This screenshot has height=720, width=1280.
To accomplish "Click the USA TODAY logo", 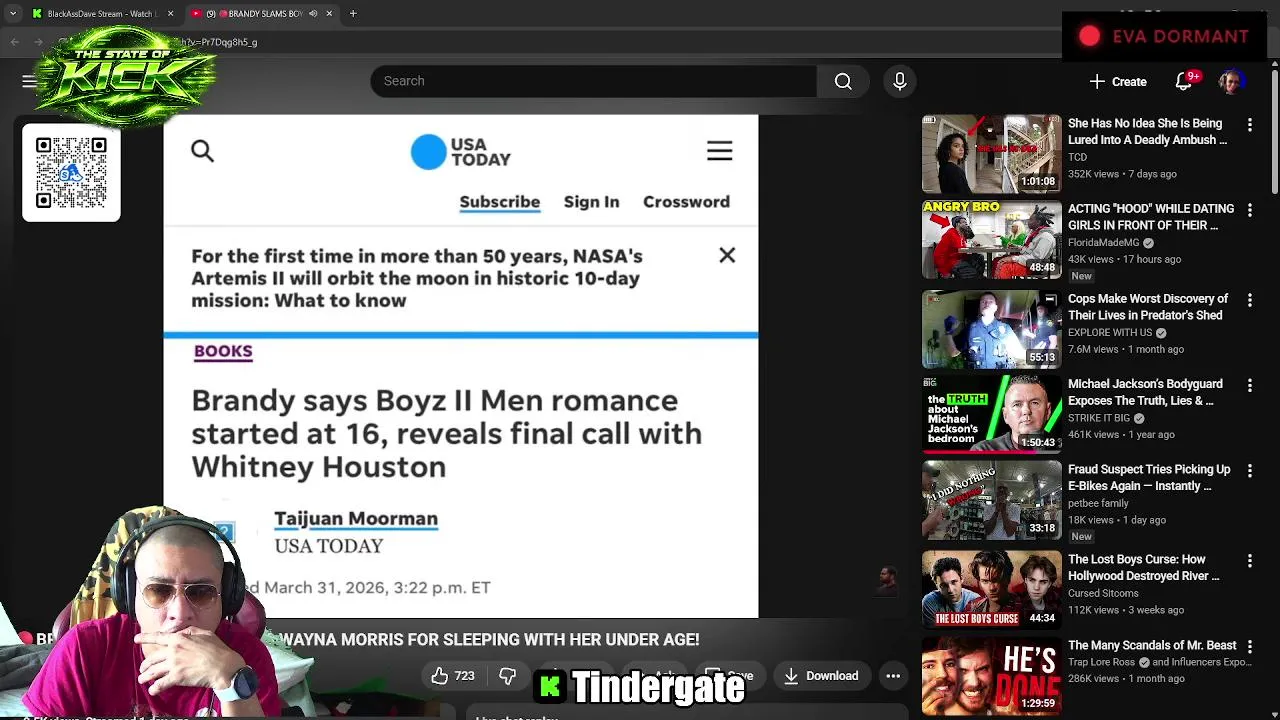I will click(x=461, y=152).
